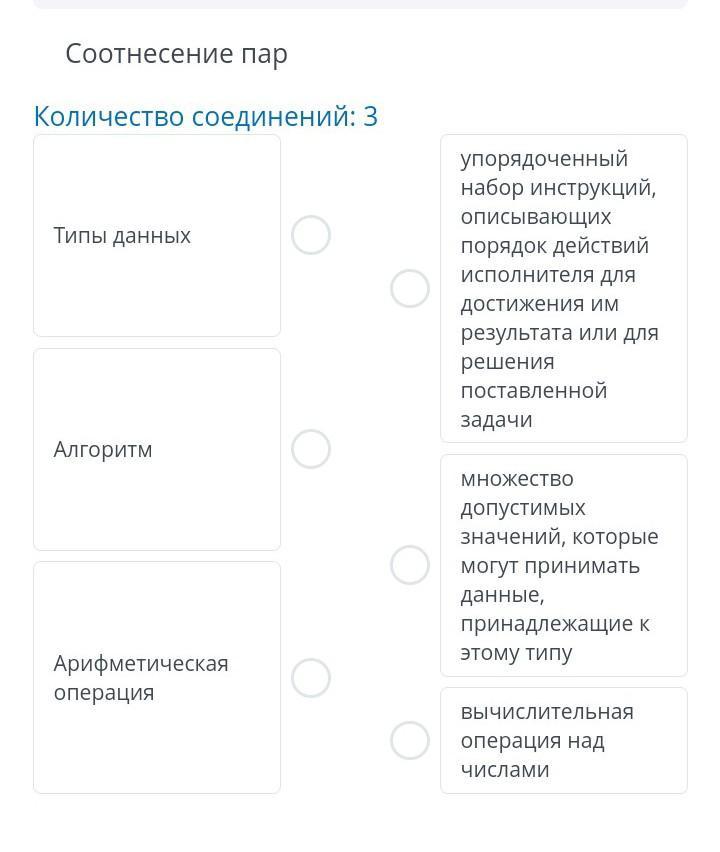Image resolution: width=720 pixels, height=852 pixels.
Task: Click the 'вычислительная операция над числами' card
Action: [563, 741]
